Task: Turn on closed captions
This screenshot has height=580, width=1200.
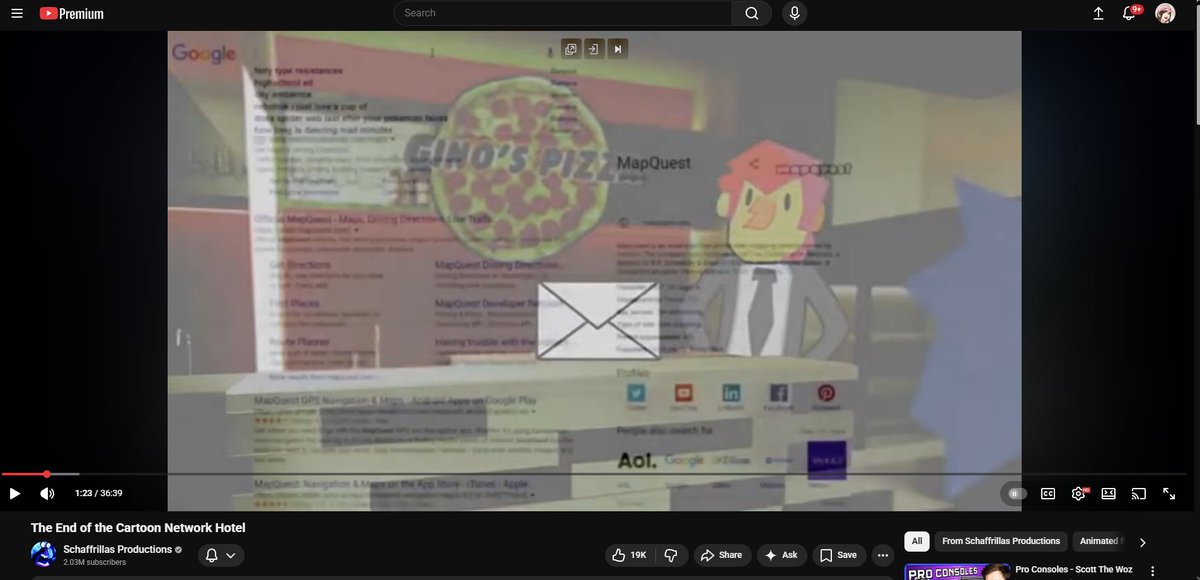Action: [1048, 493]
